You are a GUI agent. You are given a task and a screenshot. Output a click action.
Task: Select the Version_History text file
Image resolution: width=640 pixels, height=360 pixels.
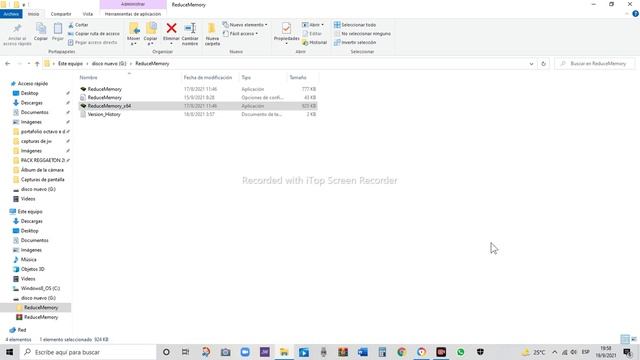(198, 114)
